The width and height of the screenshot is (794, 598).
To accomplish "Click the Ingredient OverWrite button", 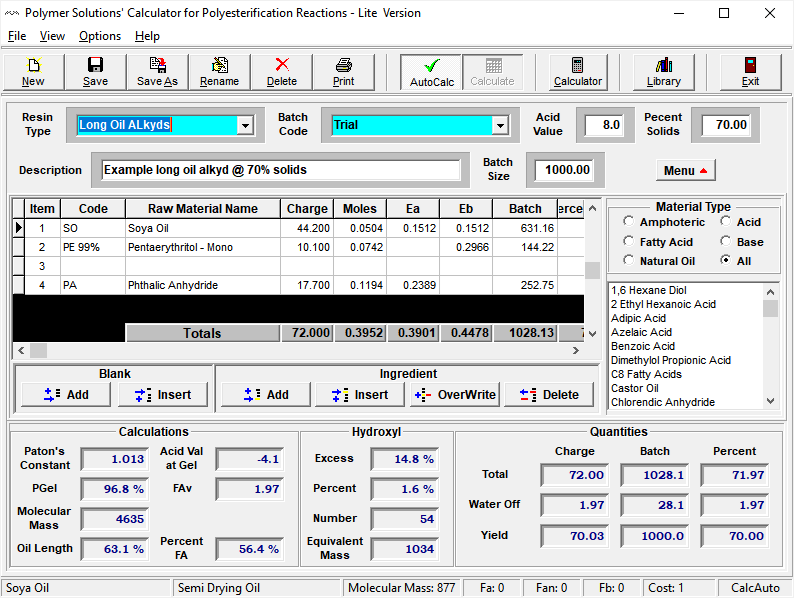I will tap(454, 395).
